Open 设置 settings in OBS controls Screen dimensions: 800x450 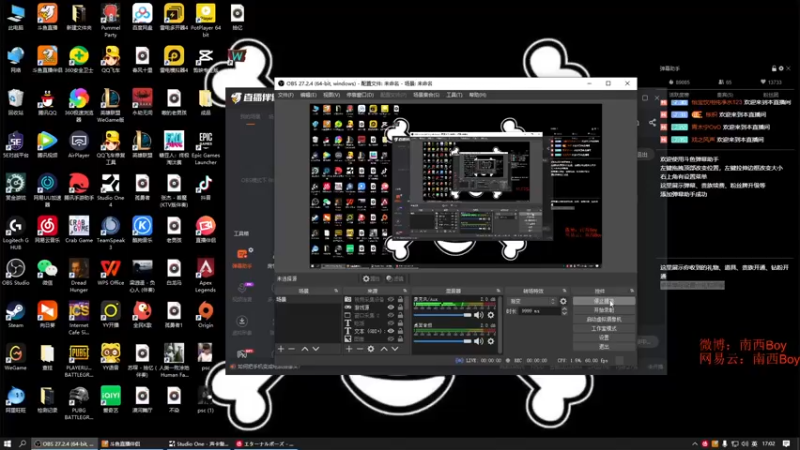click(604, 338)
